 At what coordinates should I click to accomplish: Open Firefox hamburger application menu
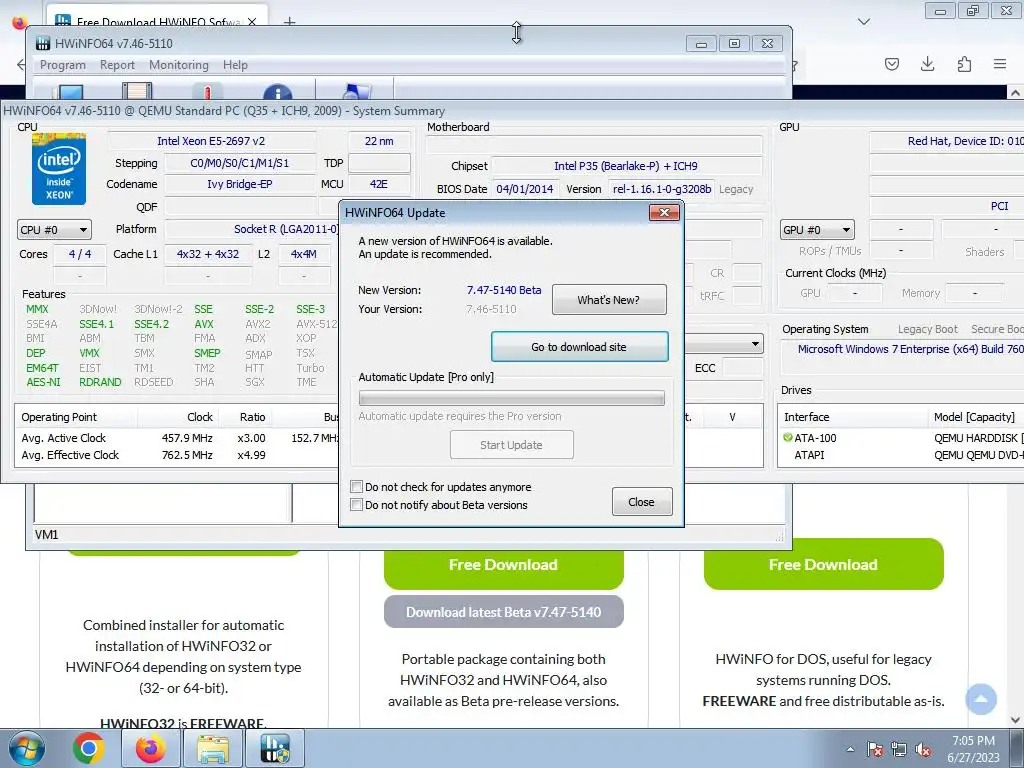(1000, 64)
